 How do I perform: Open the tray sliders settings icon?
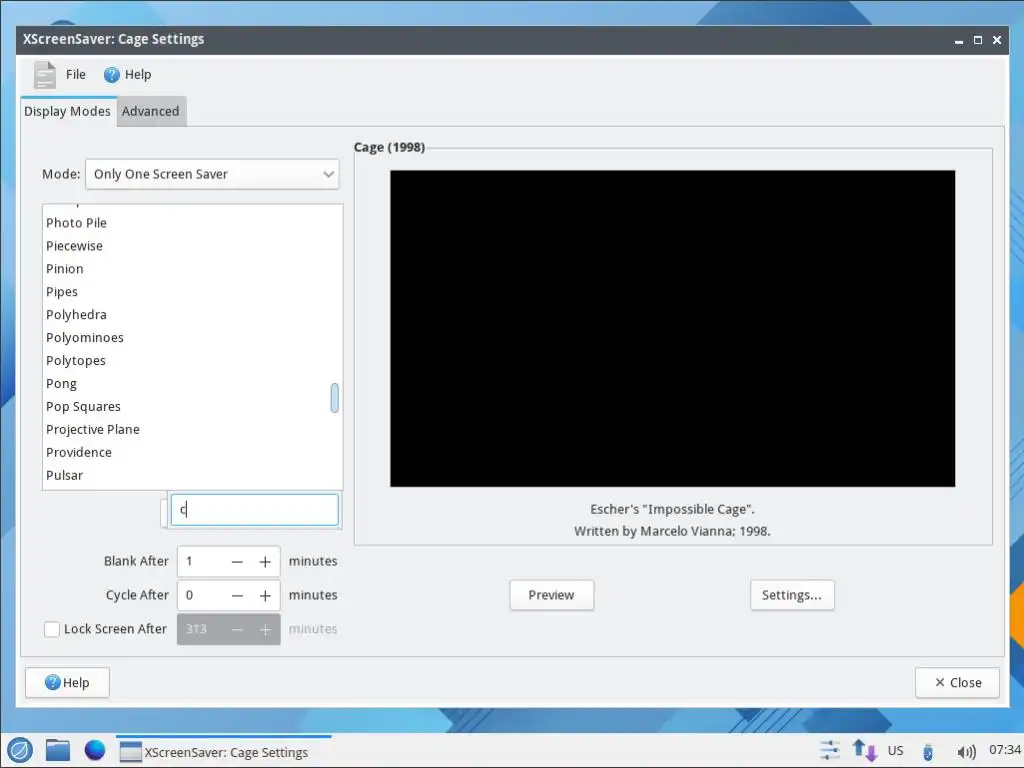829,750
